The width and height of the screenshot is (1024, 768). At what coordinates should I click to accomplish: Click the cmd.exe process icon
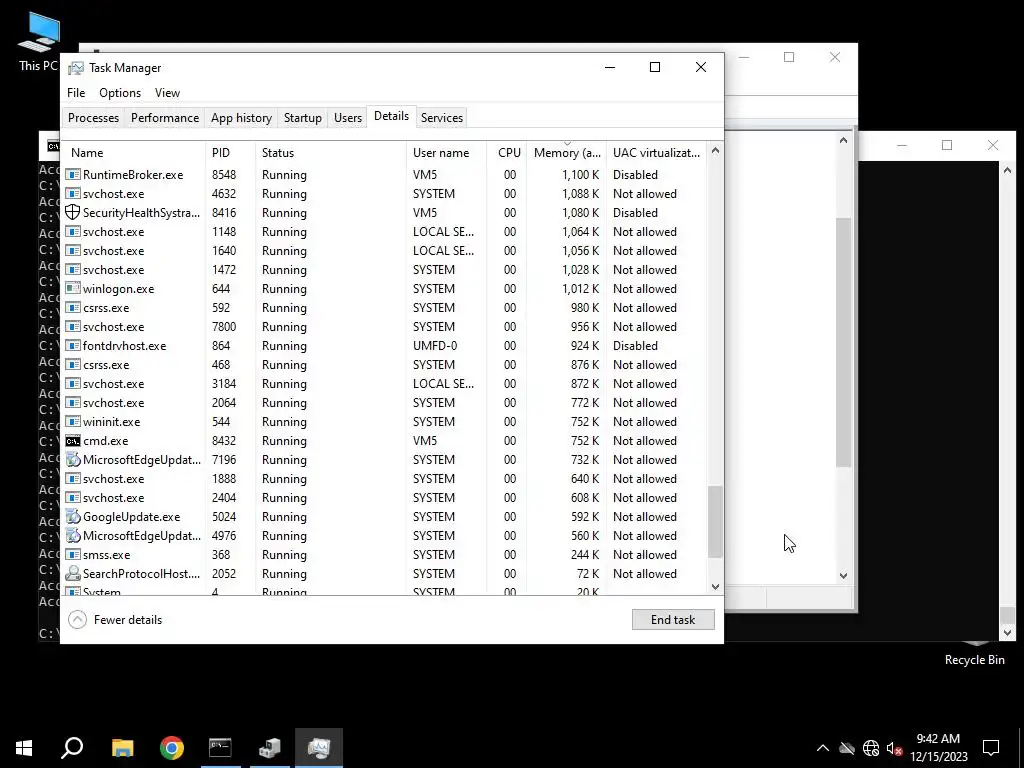(x=72, y=441)
